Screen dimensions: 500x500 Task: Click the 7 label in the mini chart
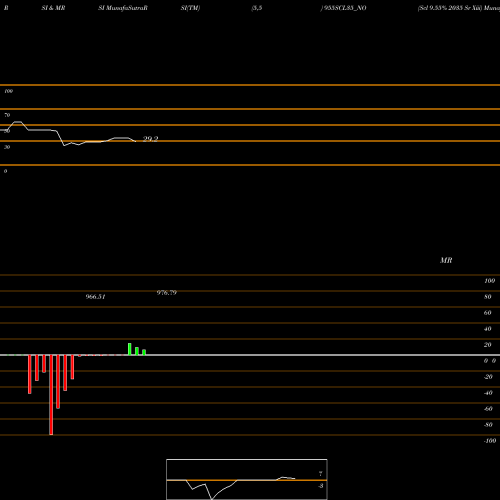click(320, 474)
